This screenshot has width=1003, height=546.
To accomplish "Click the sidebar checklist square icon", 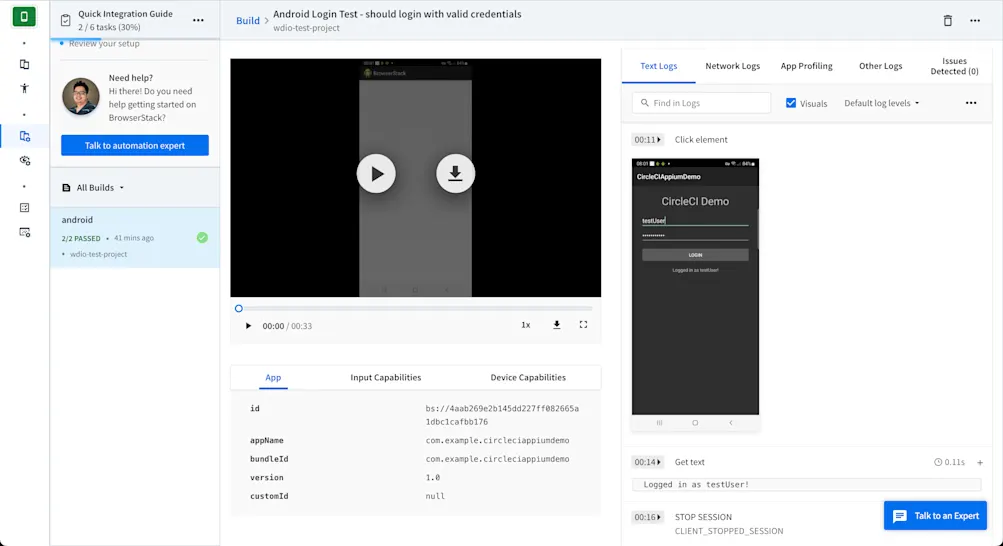I will click(x=24, y=208).
